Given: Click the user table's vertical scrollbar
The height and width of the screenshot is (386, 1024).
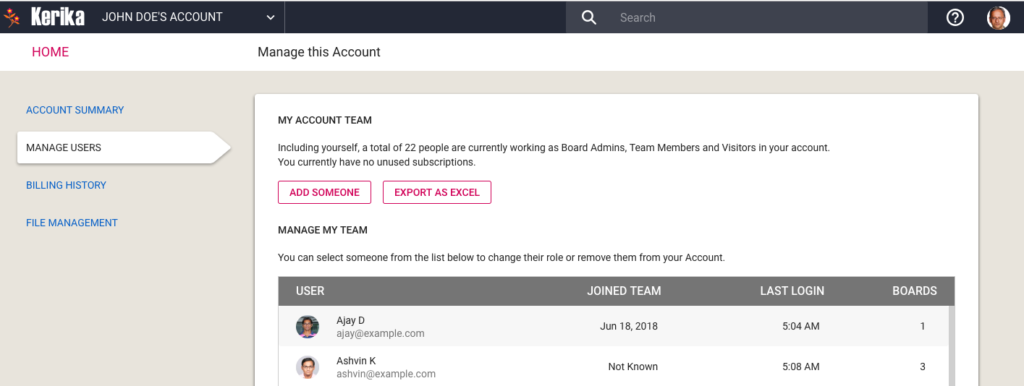Looking at the screenshot, I should tap(951, 346).
